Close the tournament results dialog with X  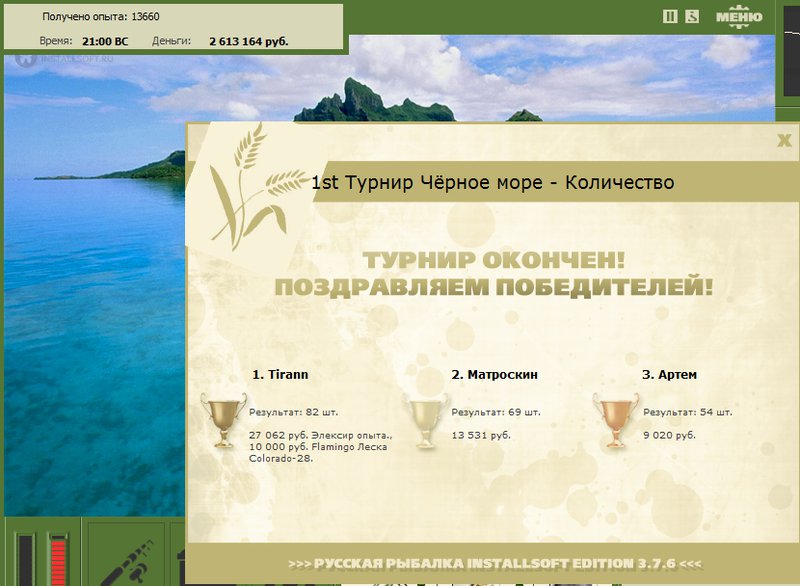pos(784,140)
